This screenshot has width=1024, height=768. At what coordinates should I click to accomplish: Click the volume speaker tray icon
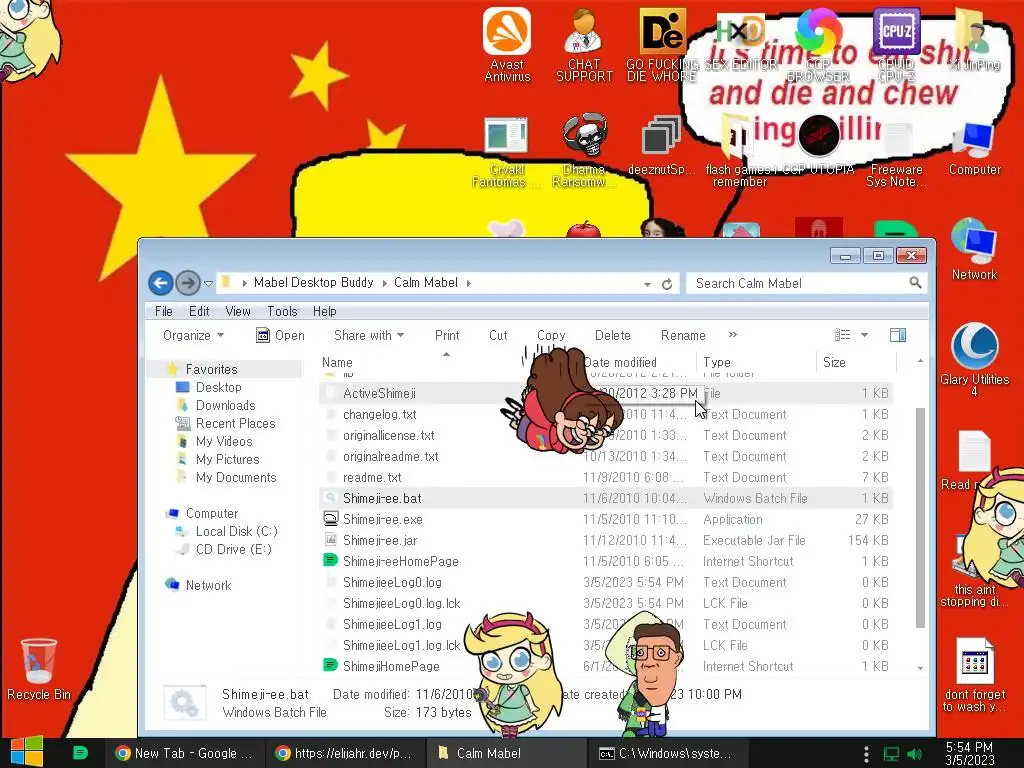(x=915, y=754)
